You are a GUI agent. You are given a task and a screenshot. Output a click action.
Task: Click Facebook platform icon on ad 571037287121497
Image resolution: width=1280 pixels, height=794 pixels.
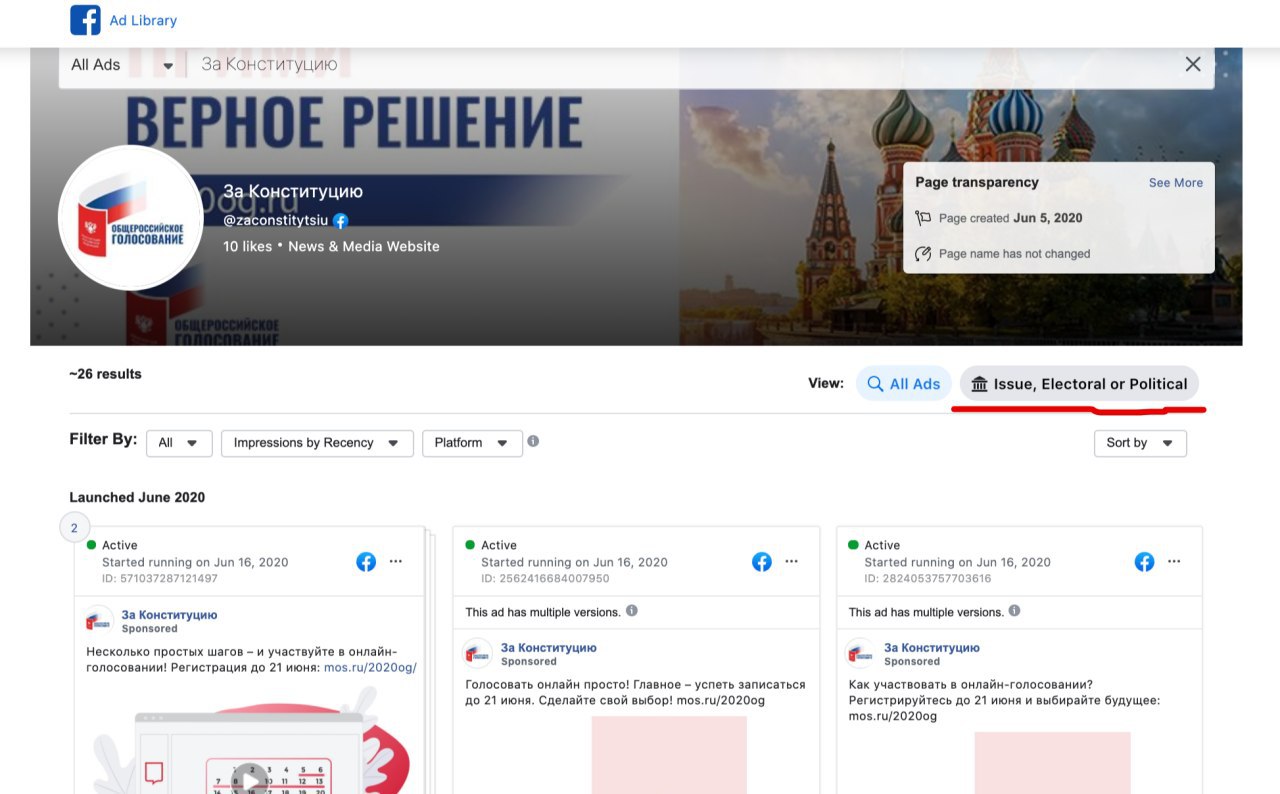pos(366,562)
